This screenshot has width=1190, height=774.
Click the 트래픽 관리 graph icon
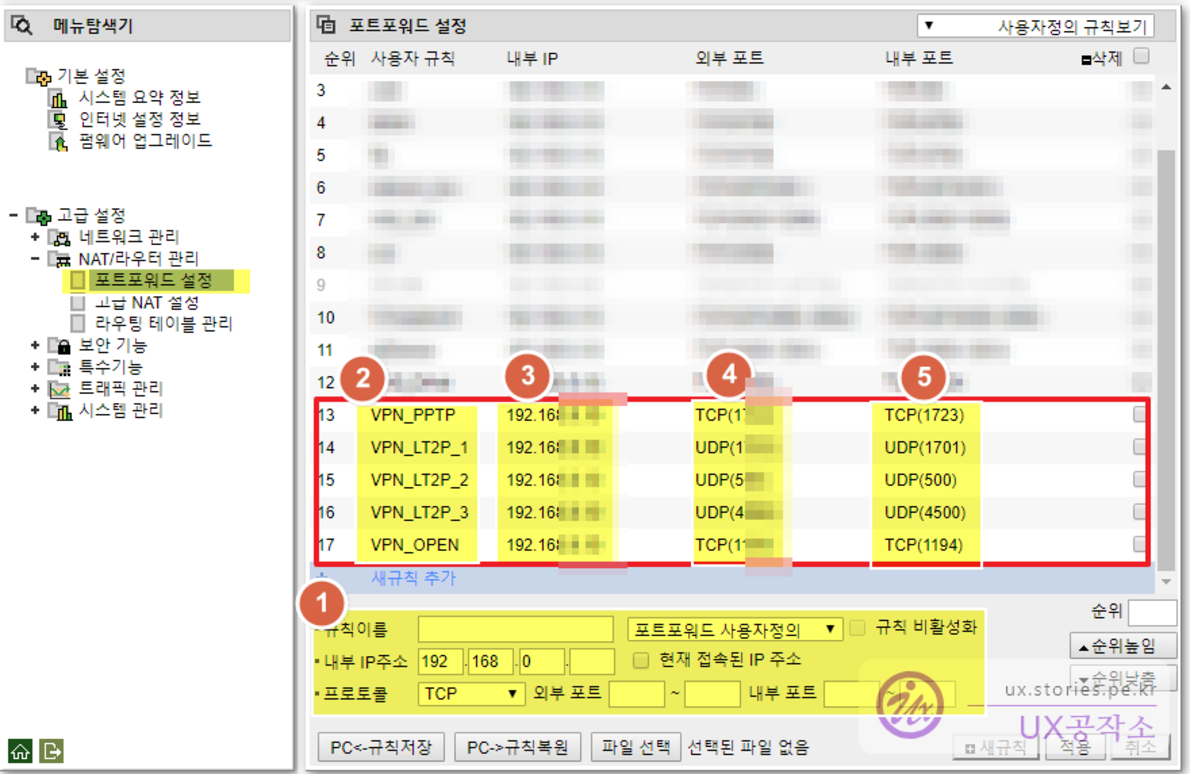click(61, 389)
